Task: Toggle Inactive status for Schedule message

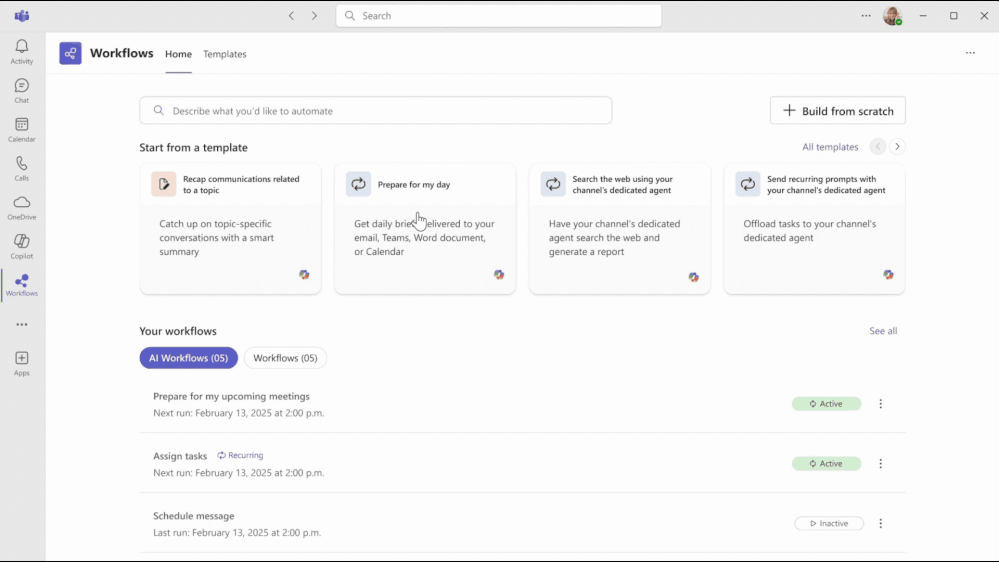Action: click(829, 524)
